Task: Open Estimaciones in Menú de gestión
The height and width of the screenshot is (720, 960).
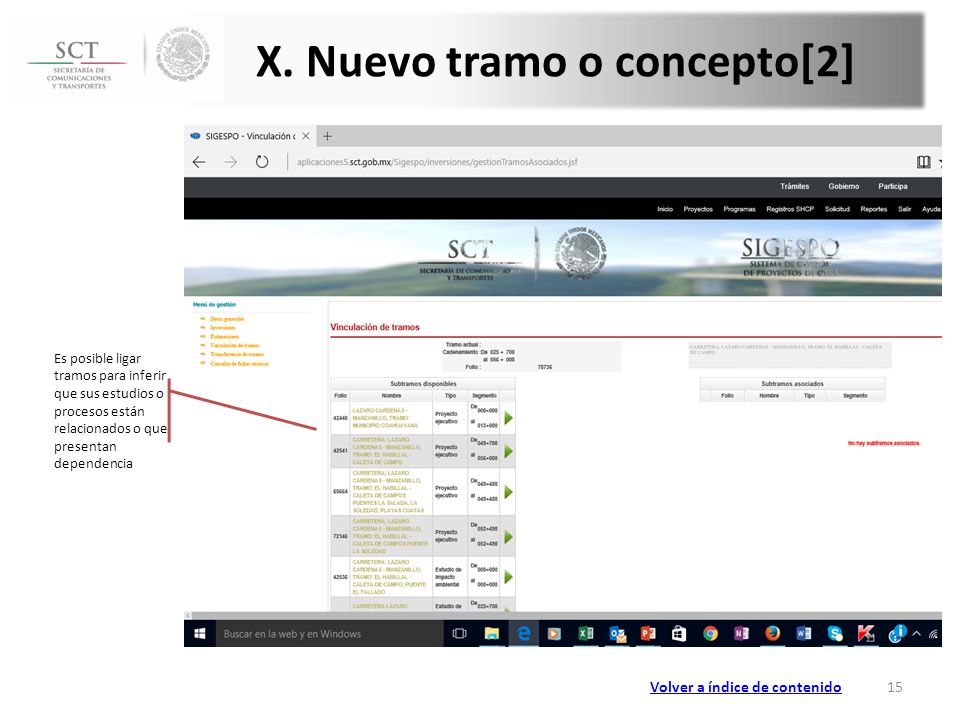Action: click(225, 337)
